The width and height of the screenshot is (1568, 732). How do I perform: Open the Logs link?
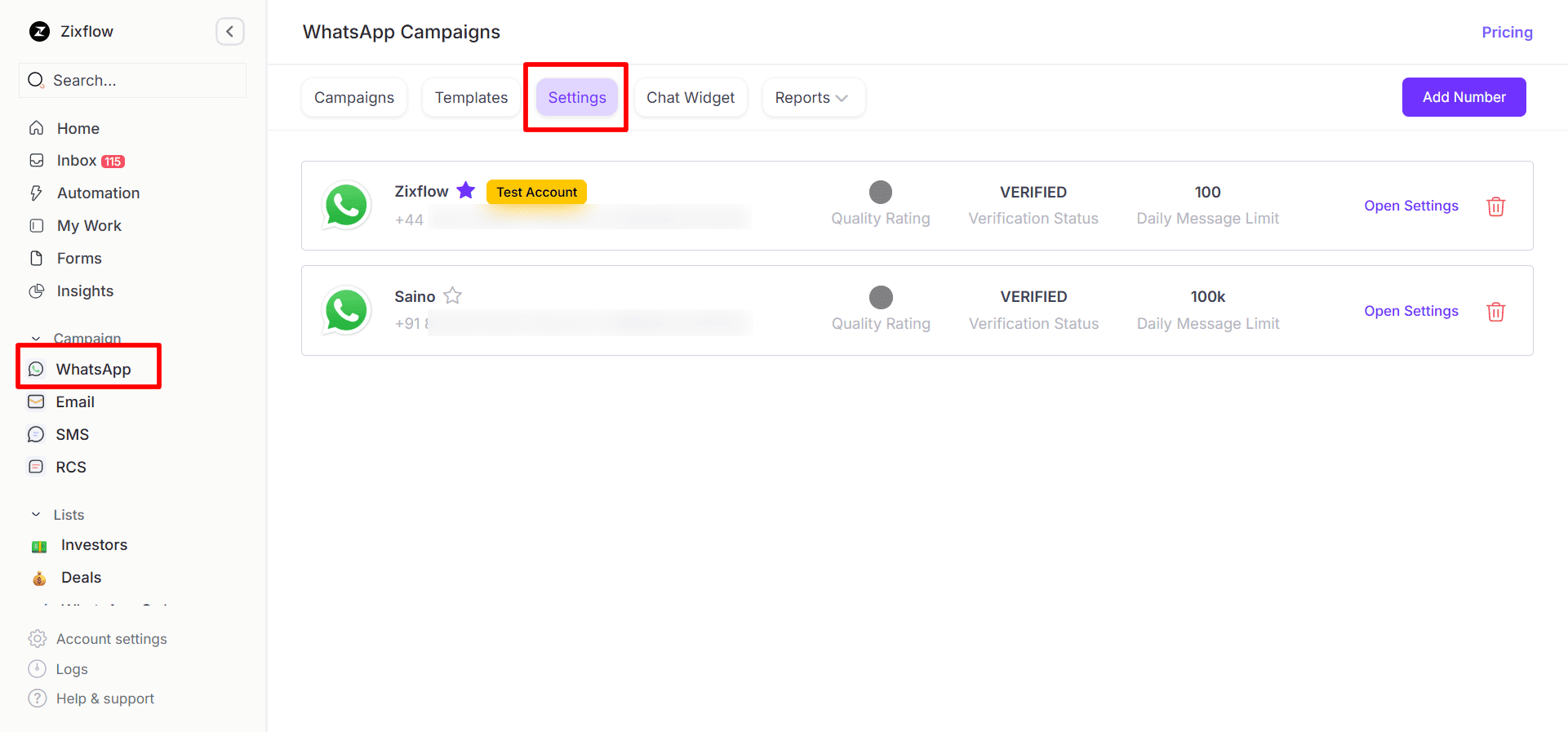point(72,669)
